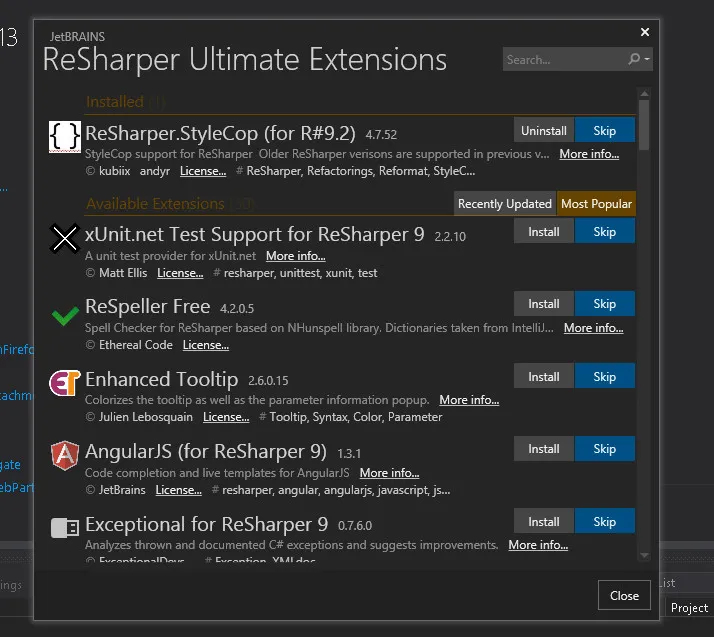Install Exceptional for ReSharper 9

coord(544,521)
